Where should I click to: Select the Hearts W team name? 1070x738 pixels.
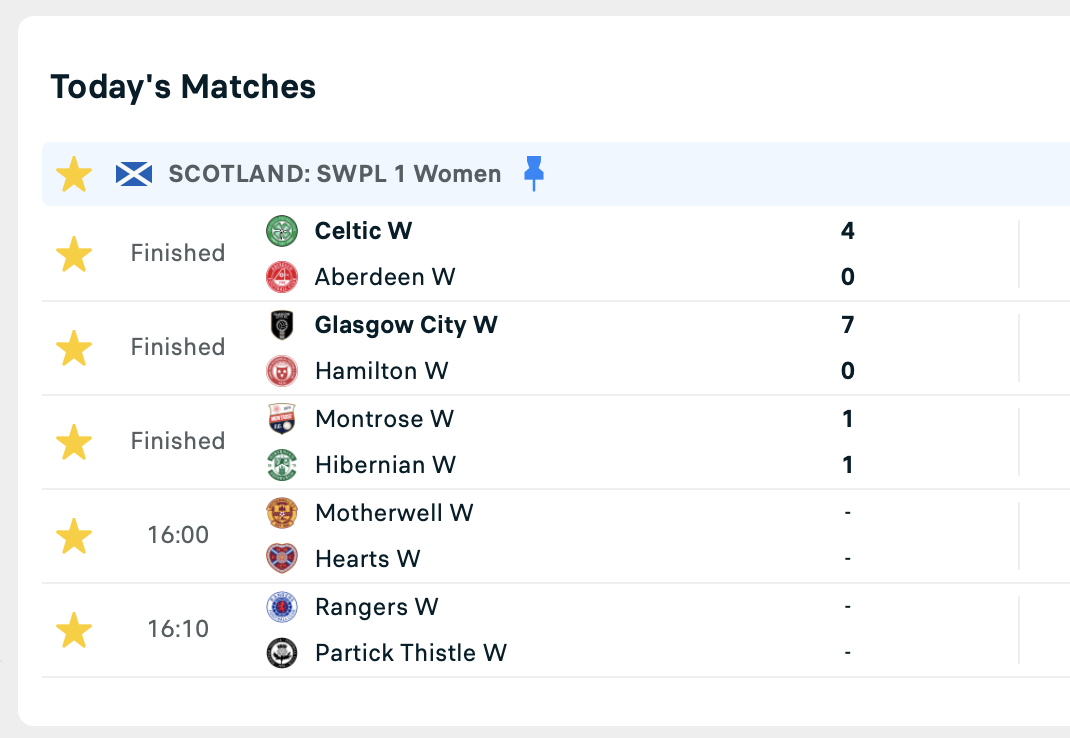click(x=367, y=559)
